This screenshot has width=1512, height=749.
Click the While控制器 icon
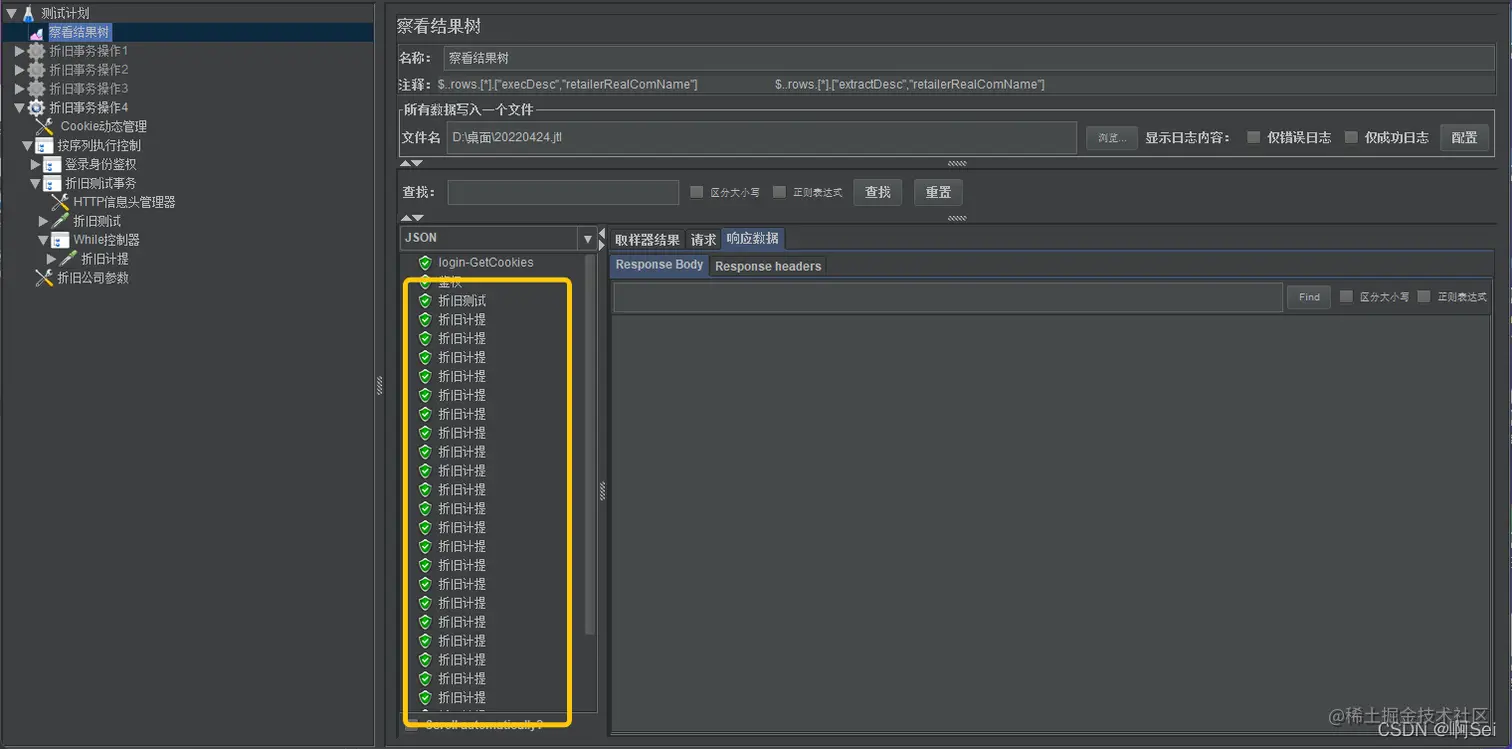(x=60, y=240)
